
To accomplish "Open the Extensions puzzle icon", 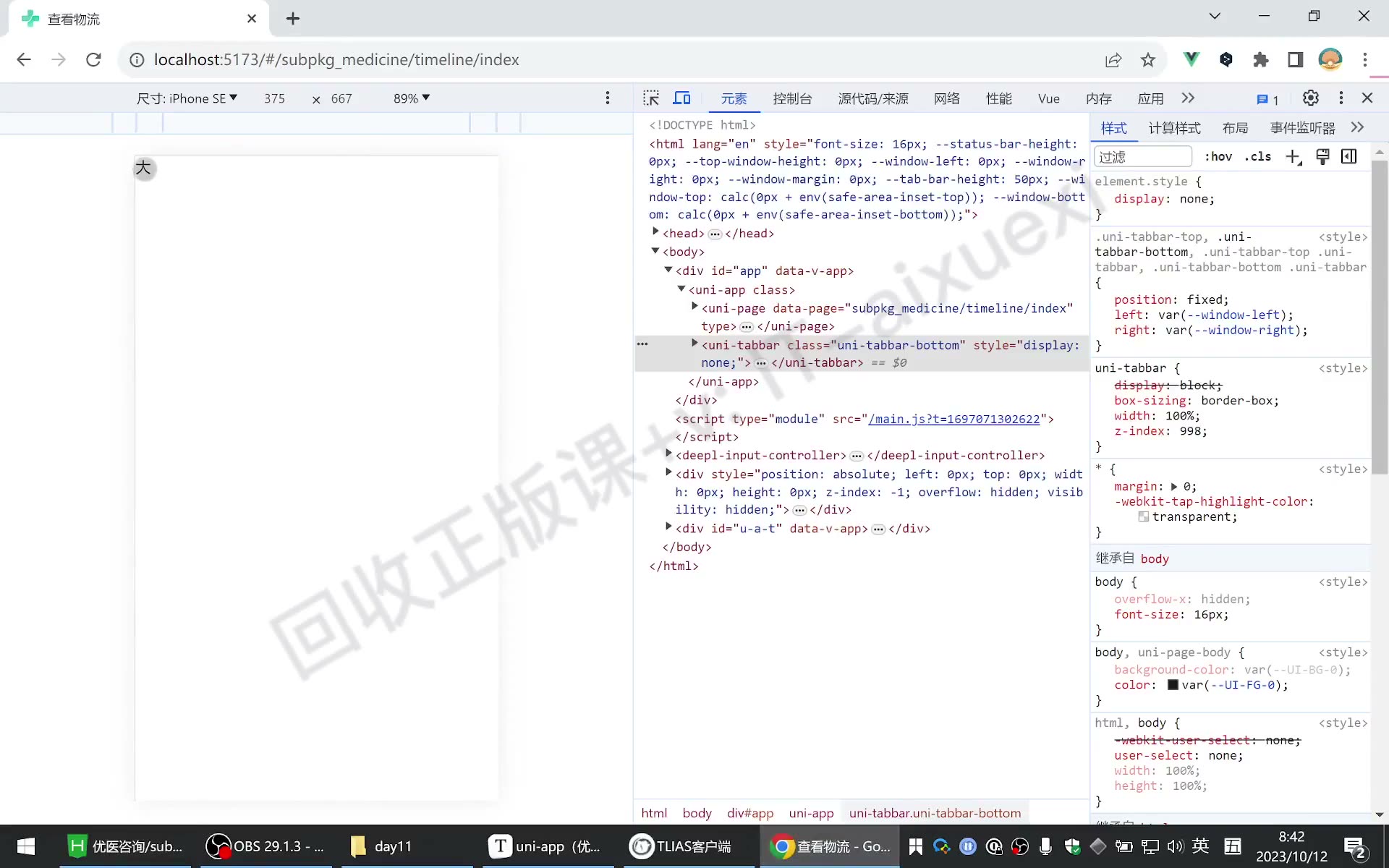I will pos(1260,60).
